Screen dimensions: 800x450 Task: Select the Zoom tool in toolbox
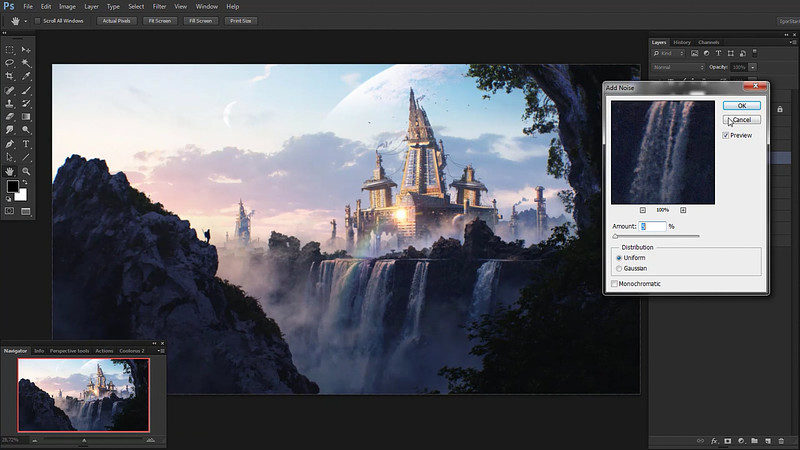[26, 171]
